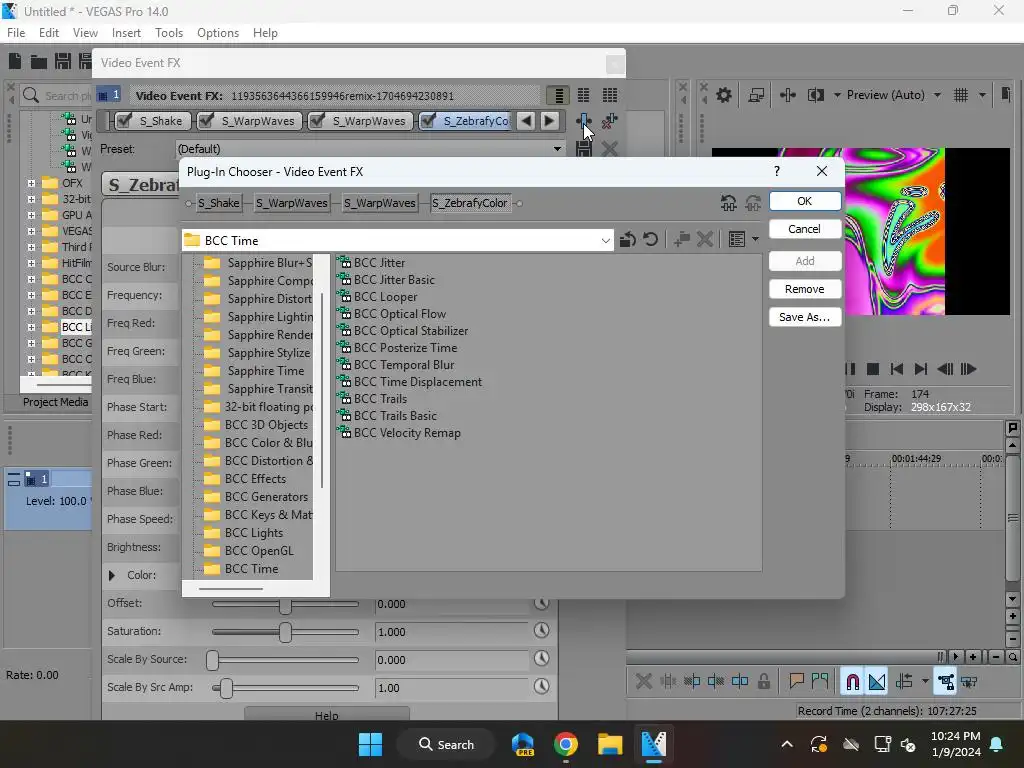
Task: Click OK in Plug-In Chooser
Action: (x=805, y=201)
